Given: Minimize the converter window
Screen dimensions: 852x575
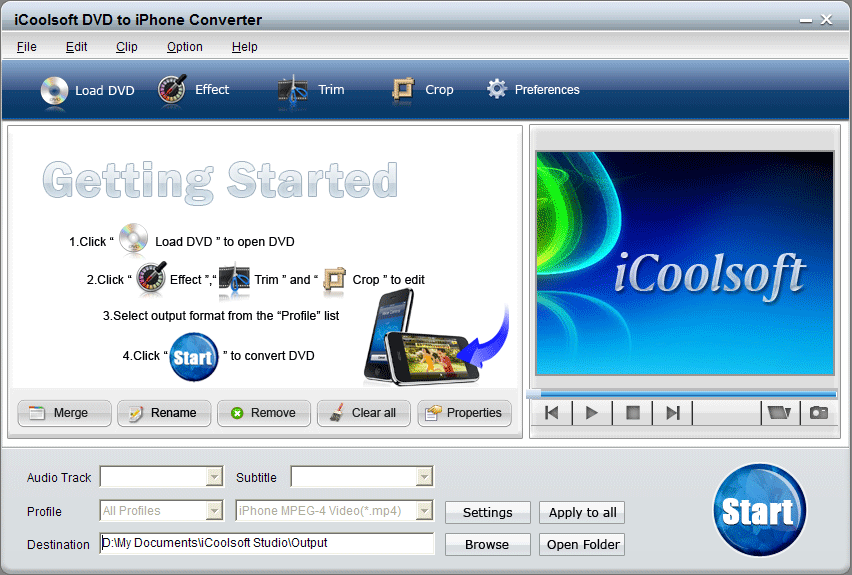Looking at the screenshot, I should tap(806, 20).
